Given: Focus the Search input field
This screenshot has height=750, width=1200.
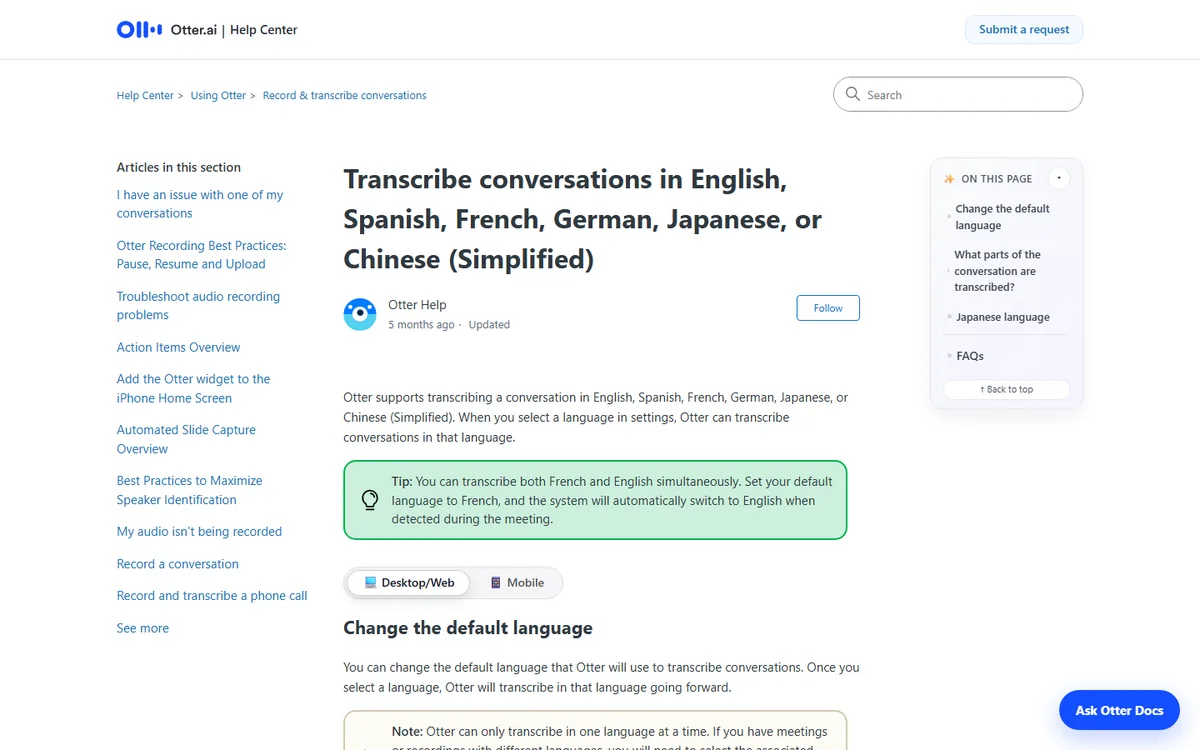Looking at the screenshot, I should 958,94.
